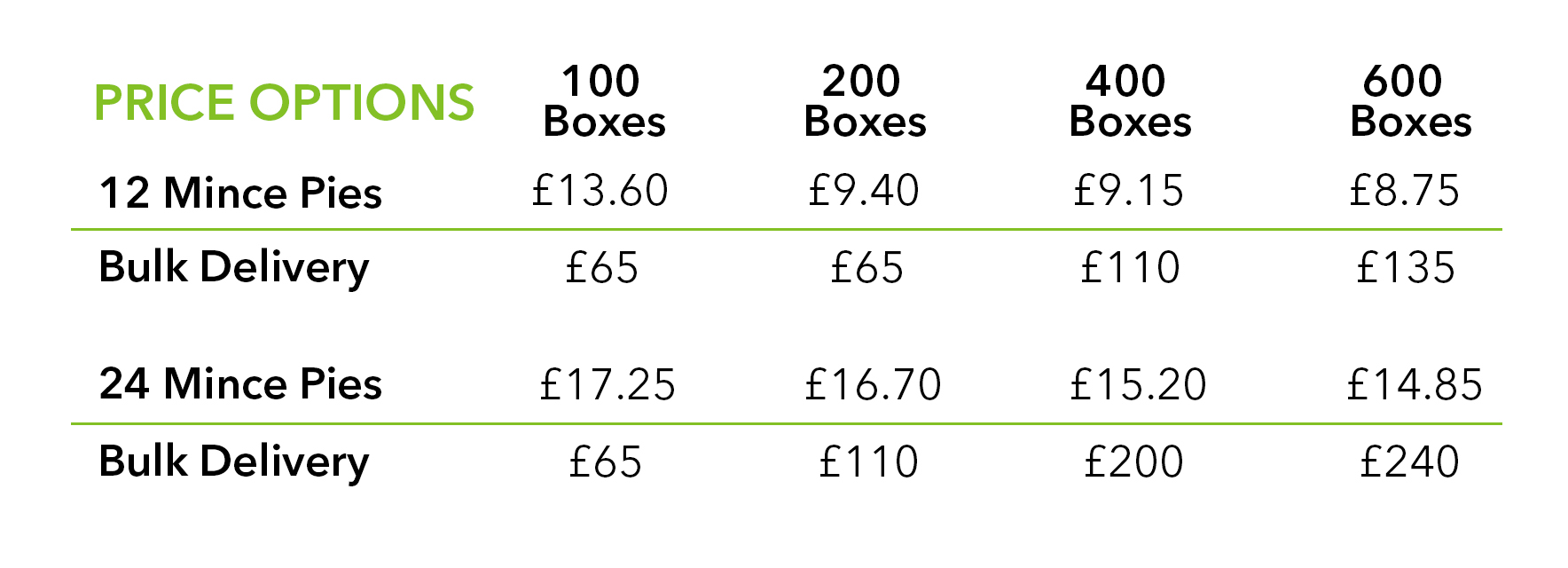Select the 600 Boxes column header
Screen dimensions: 1568x568
(1410, 101)
